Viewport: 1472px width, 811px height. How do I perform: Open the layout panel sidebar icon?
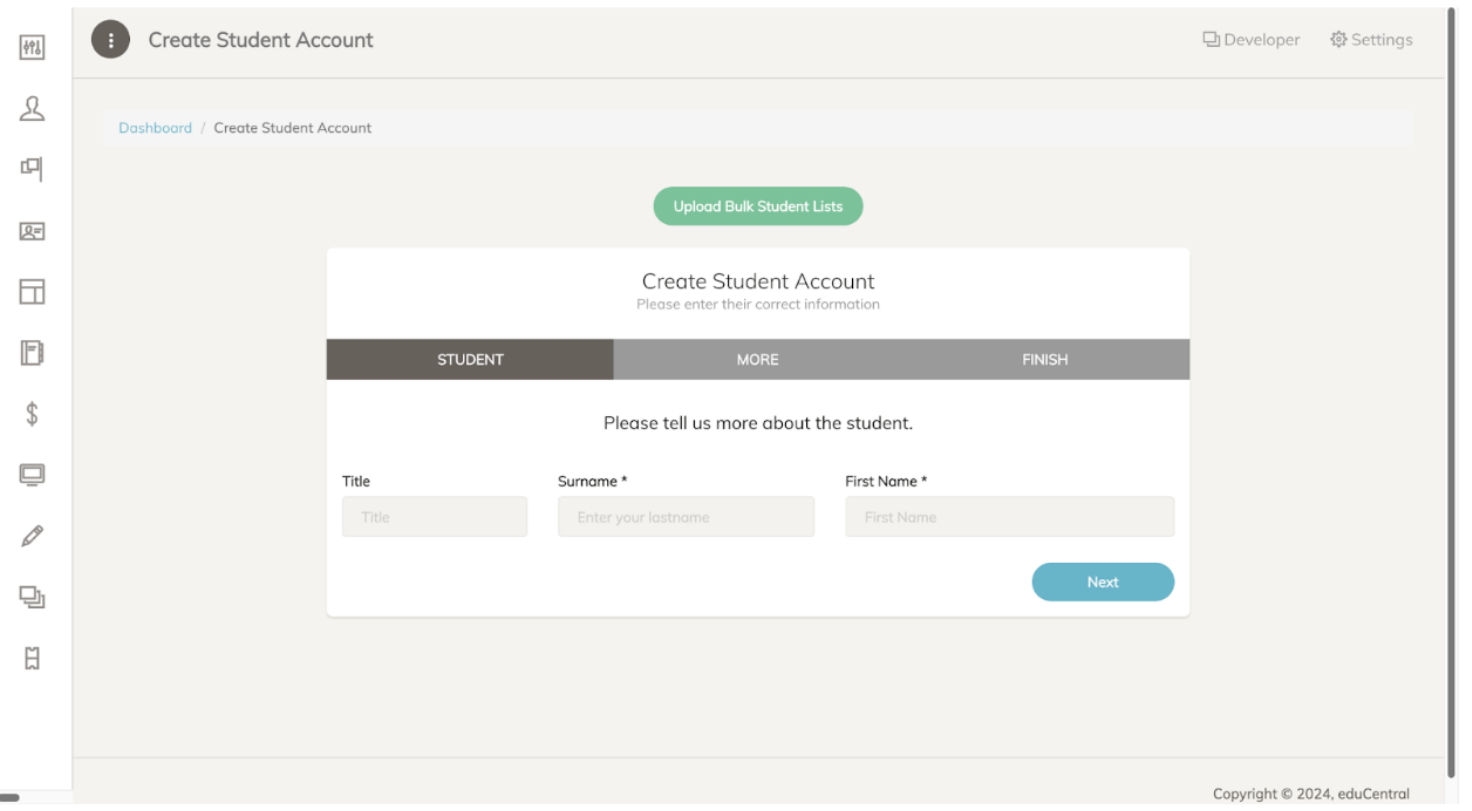[x=32, y=292]
